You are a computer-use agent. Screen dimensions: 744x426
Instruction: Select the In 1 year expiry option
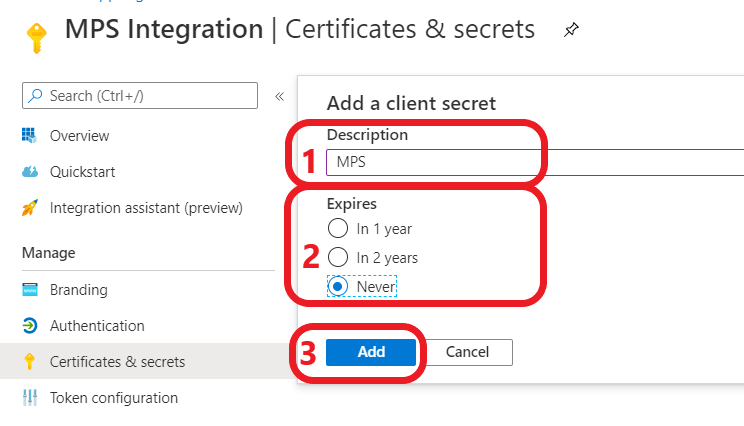(x=338, y=228)
